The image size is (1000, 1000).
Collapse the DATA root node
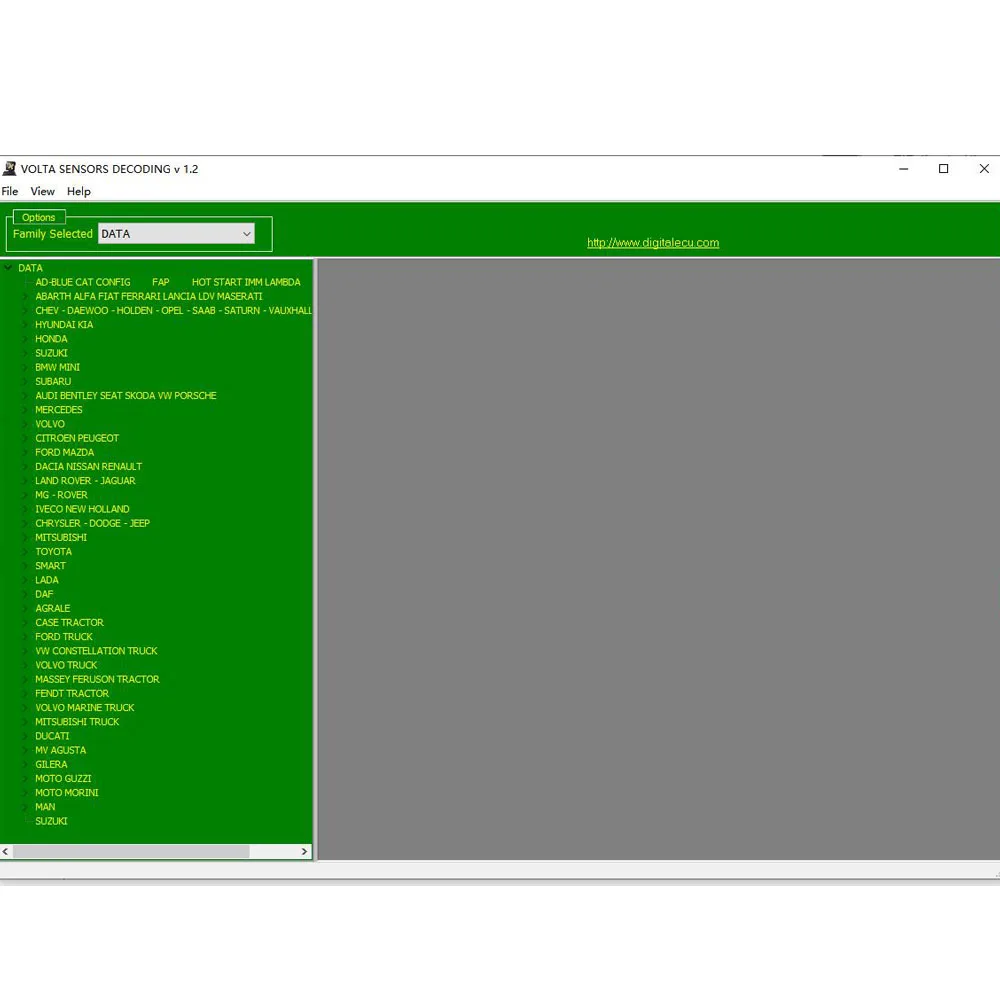click(x=8, y=268)
